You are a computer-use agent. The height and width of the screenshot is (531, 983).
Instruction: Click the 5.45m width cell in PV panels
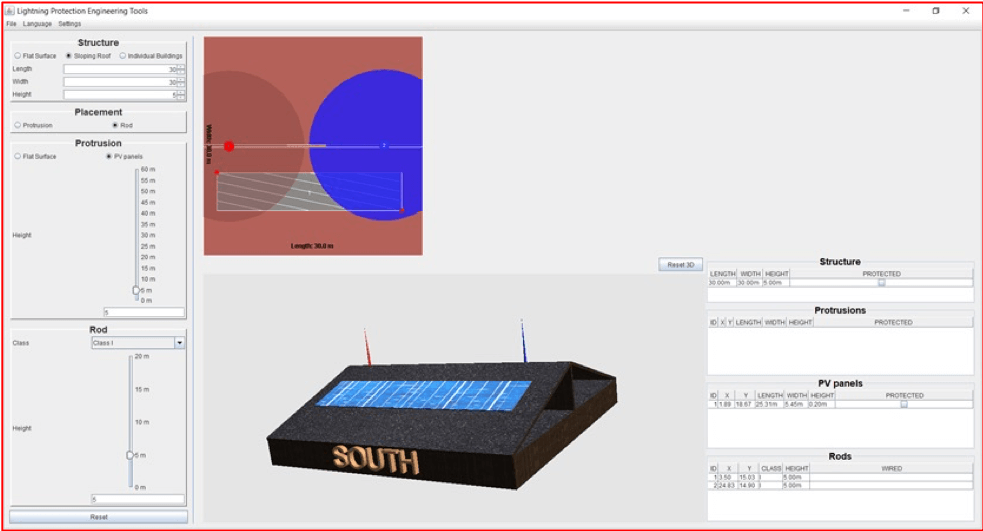pyautogui.click(x=796, y=404)
